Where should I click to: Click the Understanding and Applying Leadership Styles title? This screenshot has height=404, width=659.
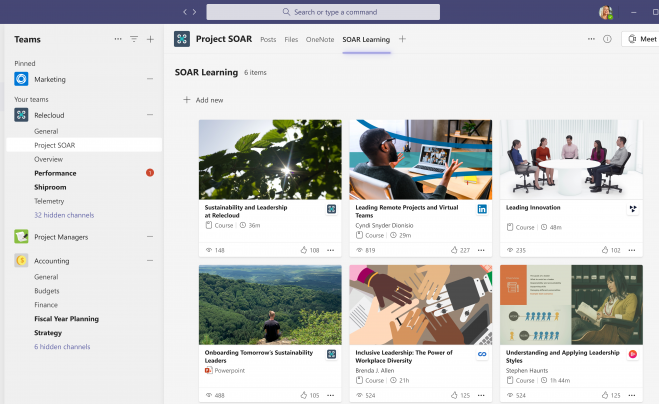pyautogui.click(x=562, y=356)
